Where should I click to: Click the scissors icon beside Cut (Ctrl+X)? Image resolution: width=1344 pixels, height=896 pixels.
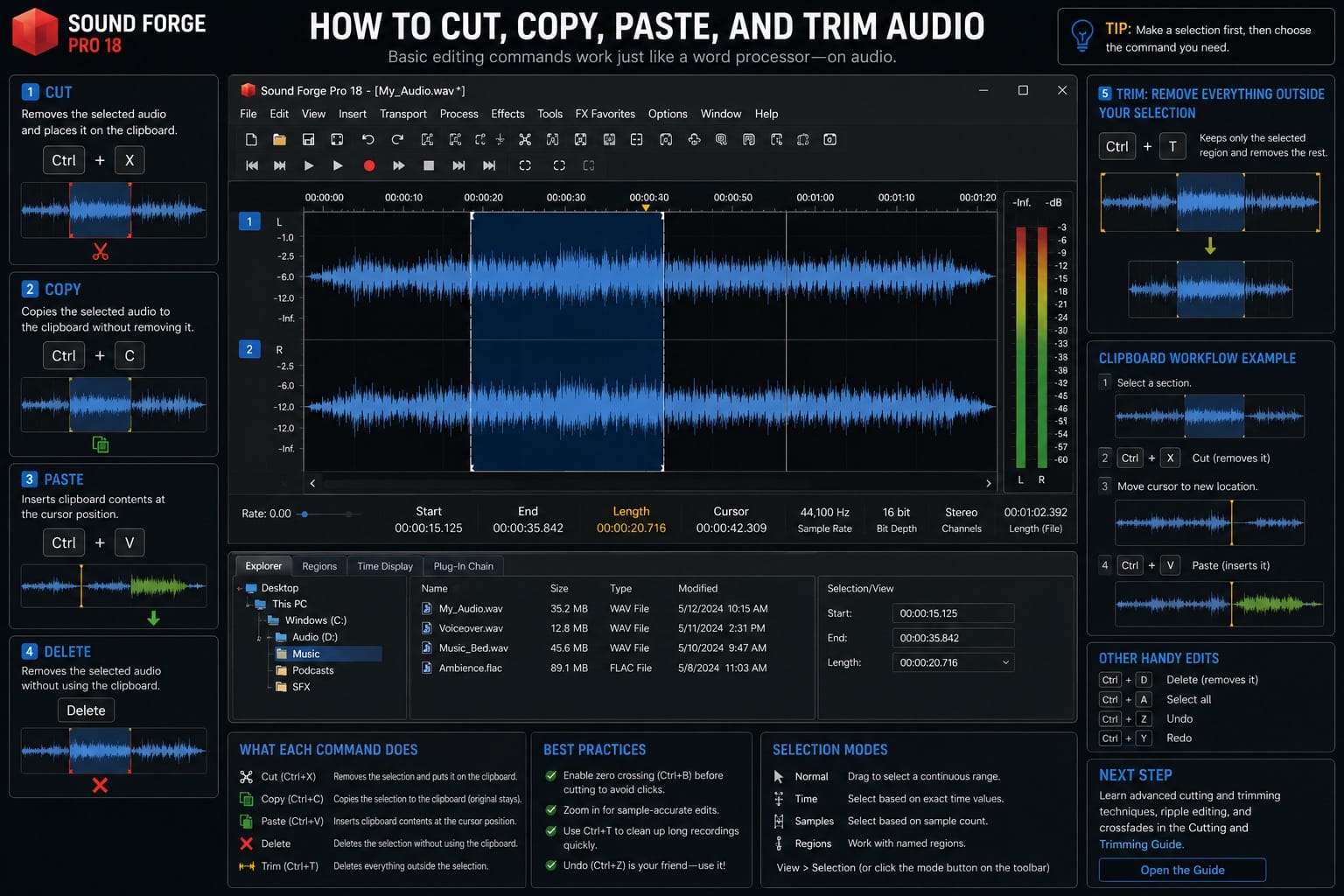pos(246,776)
